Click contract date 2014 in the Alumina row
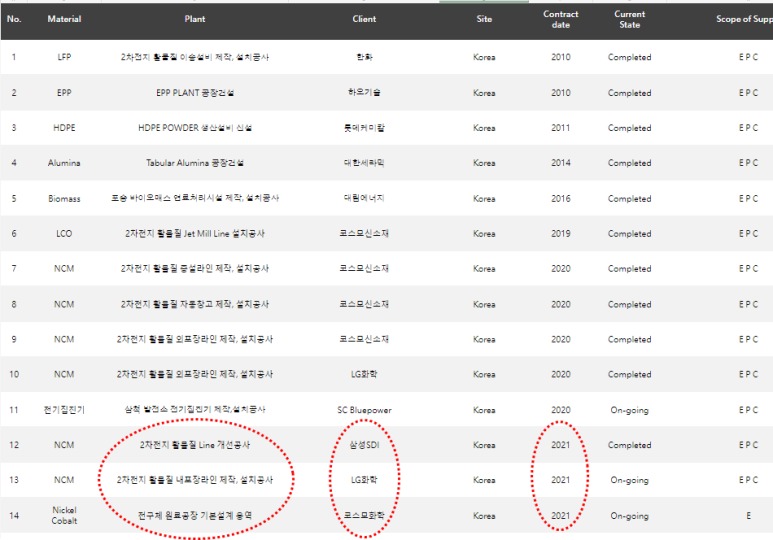Screen dimensions: 773x540 point(561,163)
